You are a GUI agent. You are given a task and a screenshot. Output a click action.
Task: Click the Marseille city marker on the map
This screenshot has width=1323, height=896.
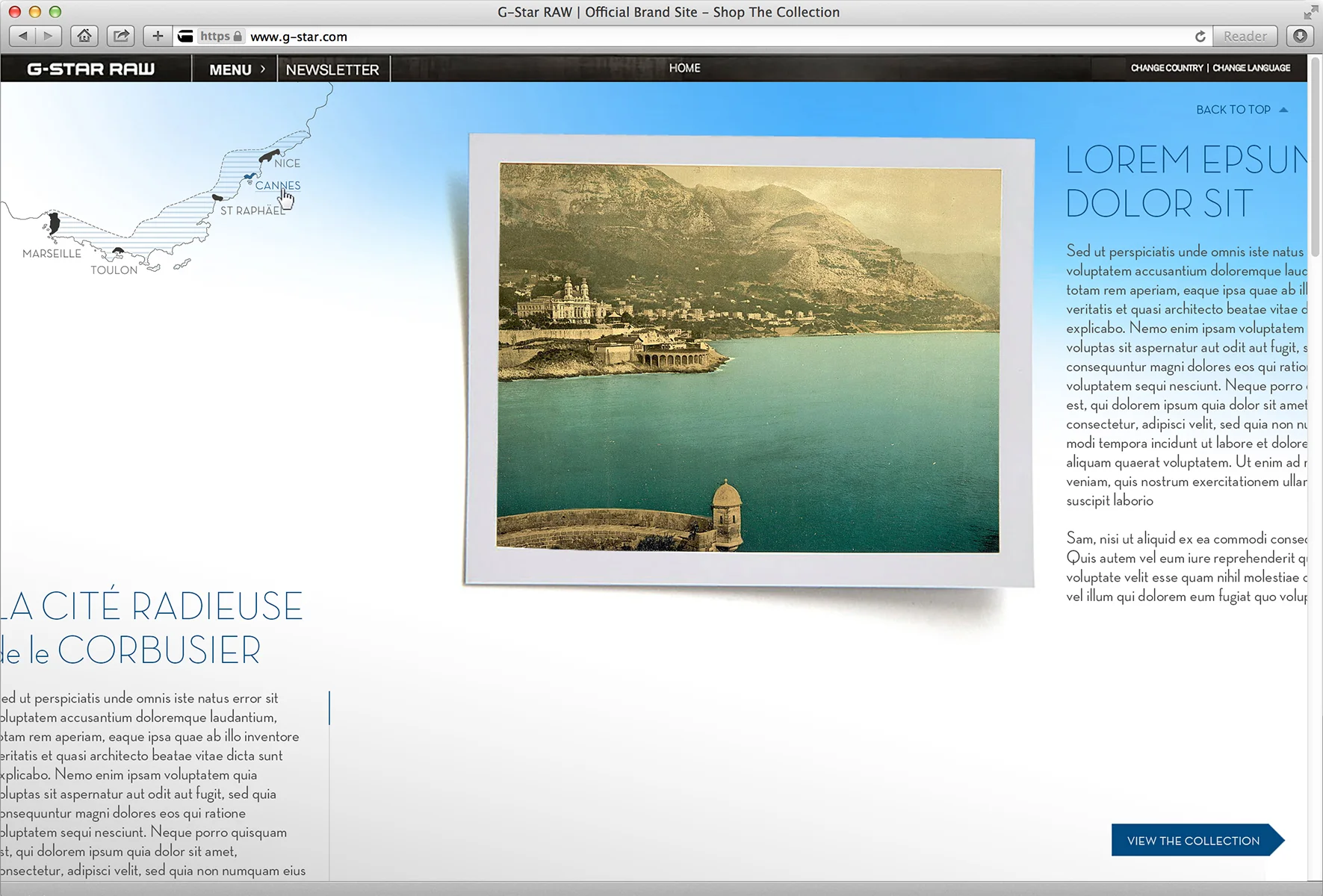click(x=53, y=223)
